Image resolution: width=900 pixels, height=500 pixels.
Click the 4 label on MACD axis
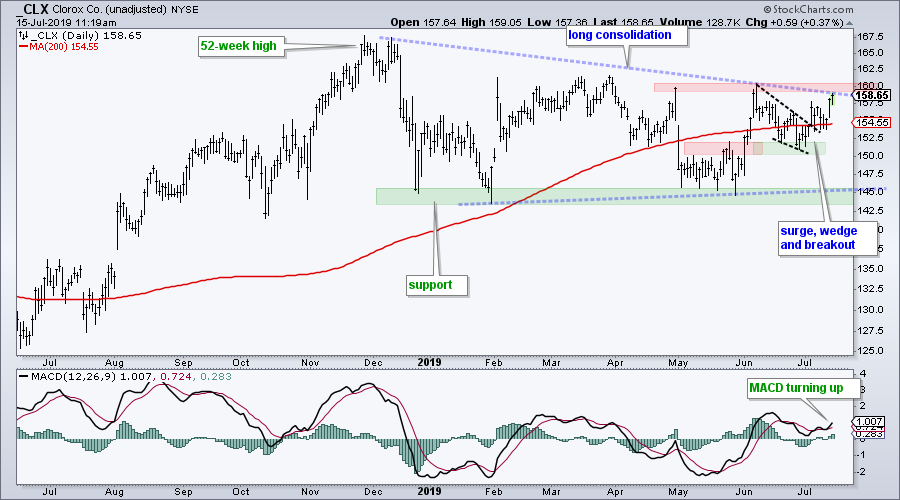pos(863,375)
